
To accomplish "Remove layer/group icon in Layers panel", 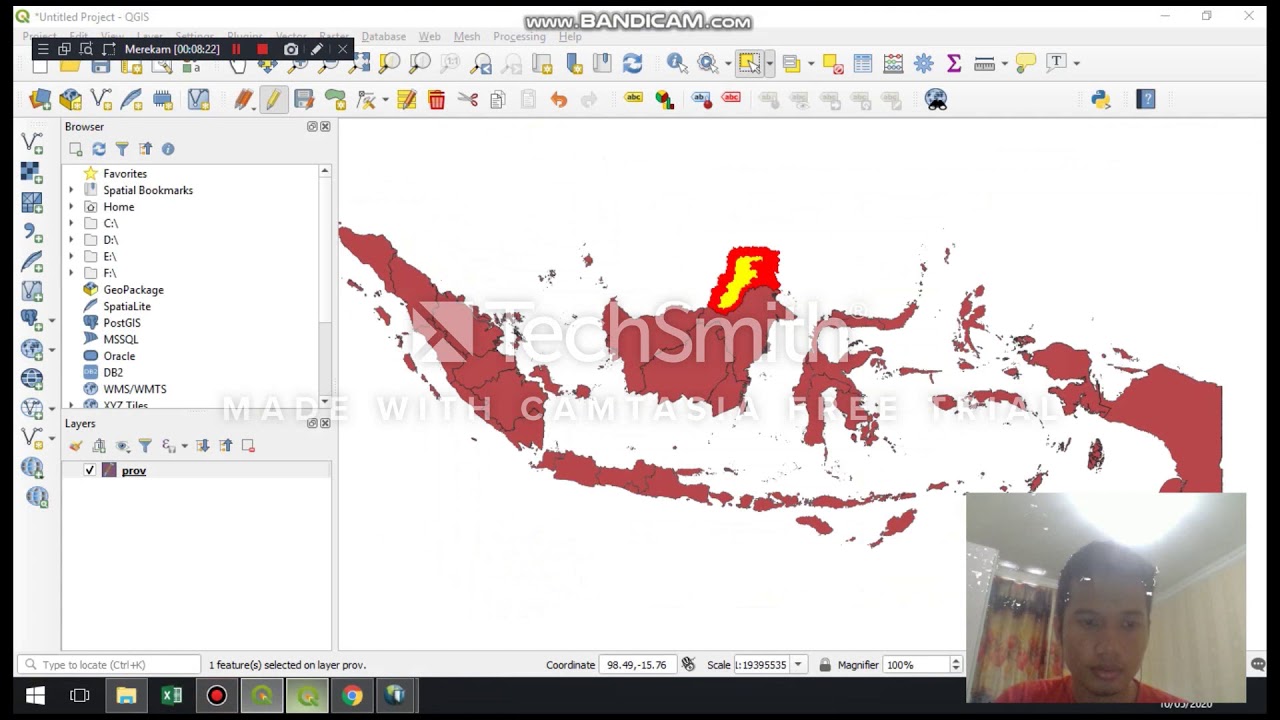I will pos(248,446).
